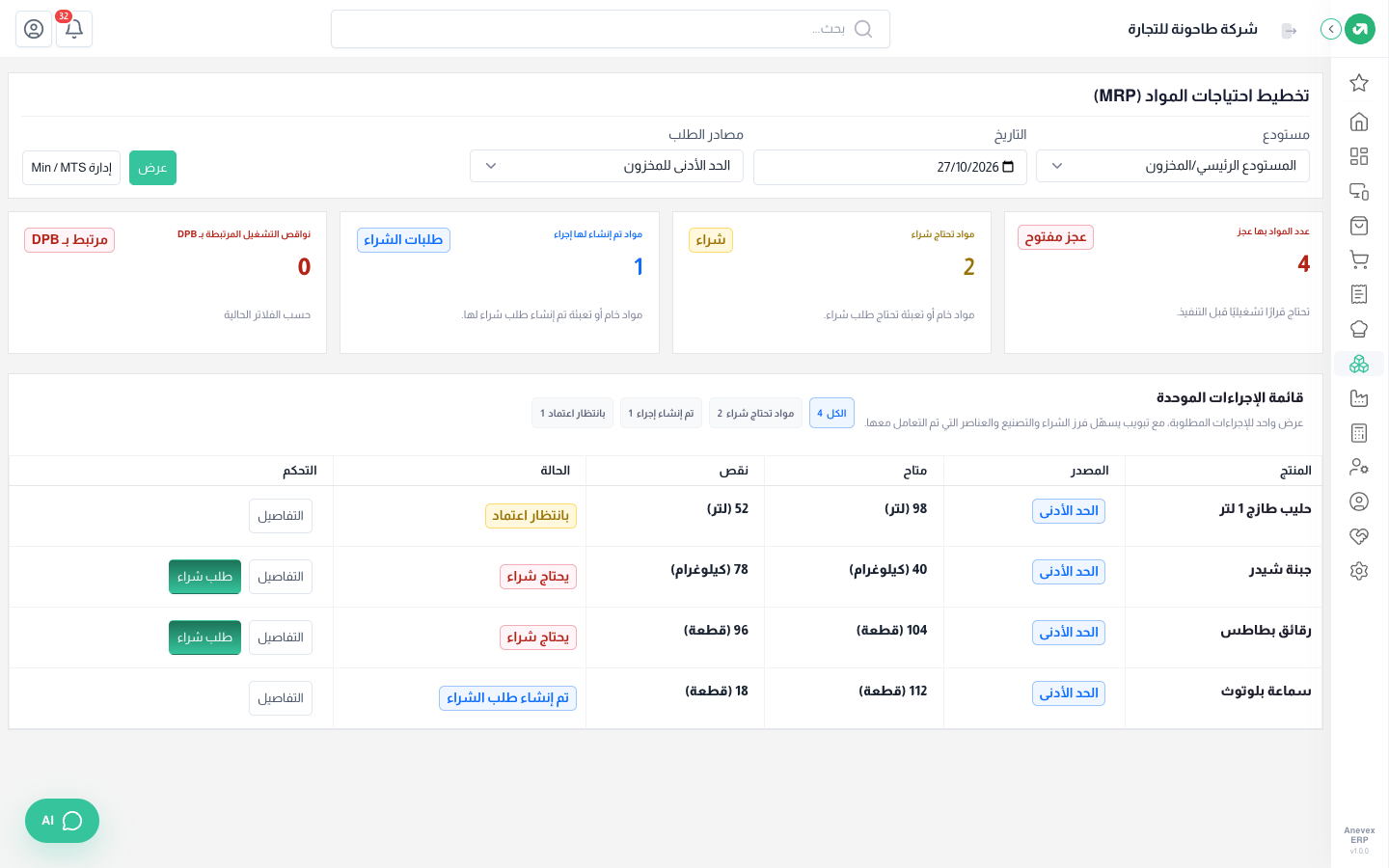
Task: Open the settings gear icon in sidebar
Action: click(x=1359, y=571)
